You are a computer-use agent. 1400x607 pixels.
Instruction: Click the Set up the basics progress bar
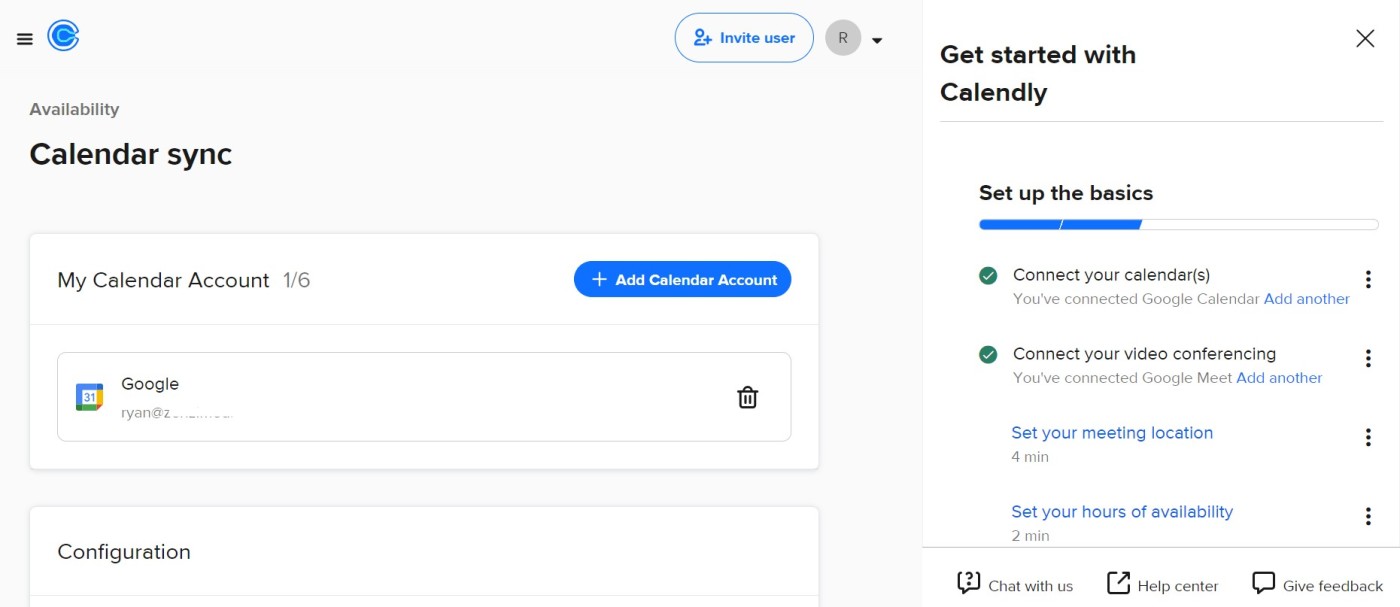click(x=1179, y=225)
